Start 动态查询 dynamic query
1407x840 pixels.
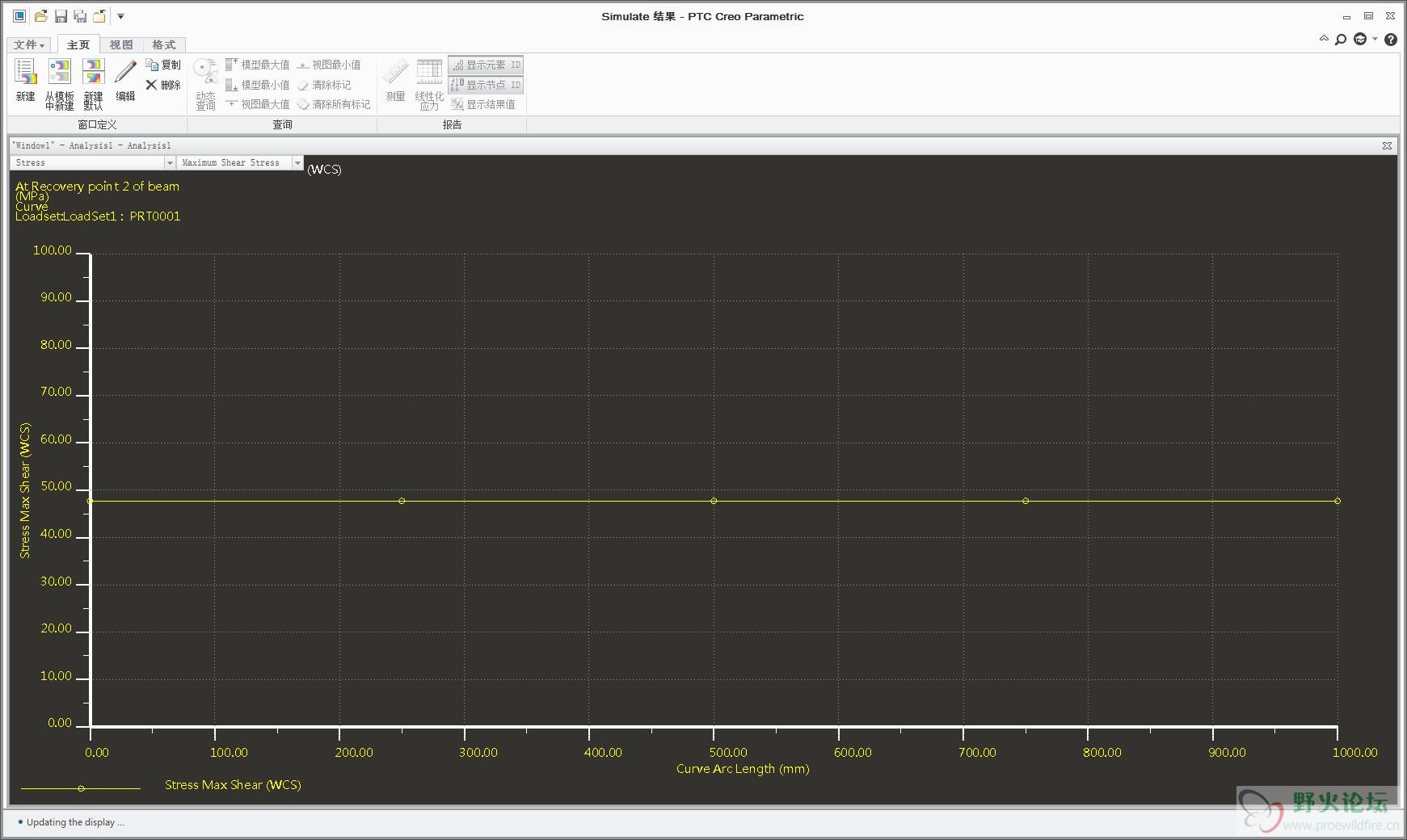pos(206,84)
